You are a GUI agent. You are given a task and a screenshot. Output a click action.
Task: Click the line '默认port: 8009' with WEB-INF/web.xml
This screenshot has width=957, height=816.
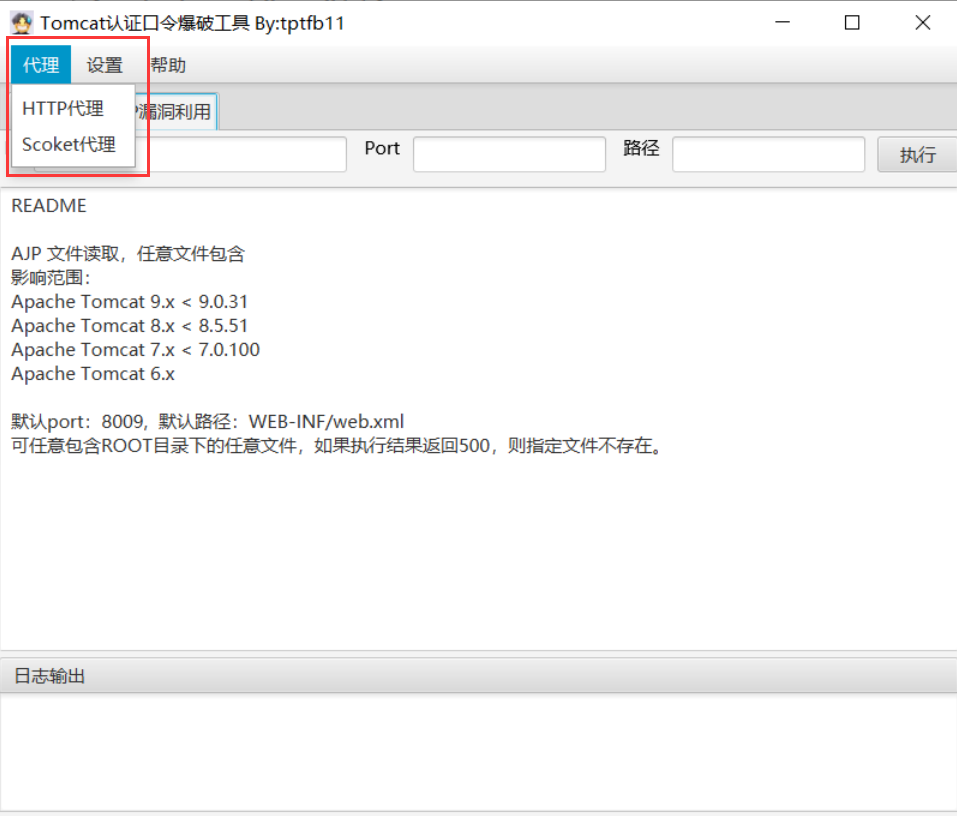208,421
